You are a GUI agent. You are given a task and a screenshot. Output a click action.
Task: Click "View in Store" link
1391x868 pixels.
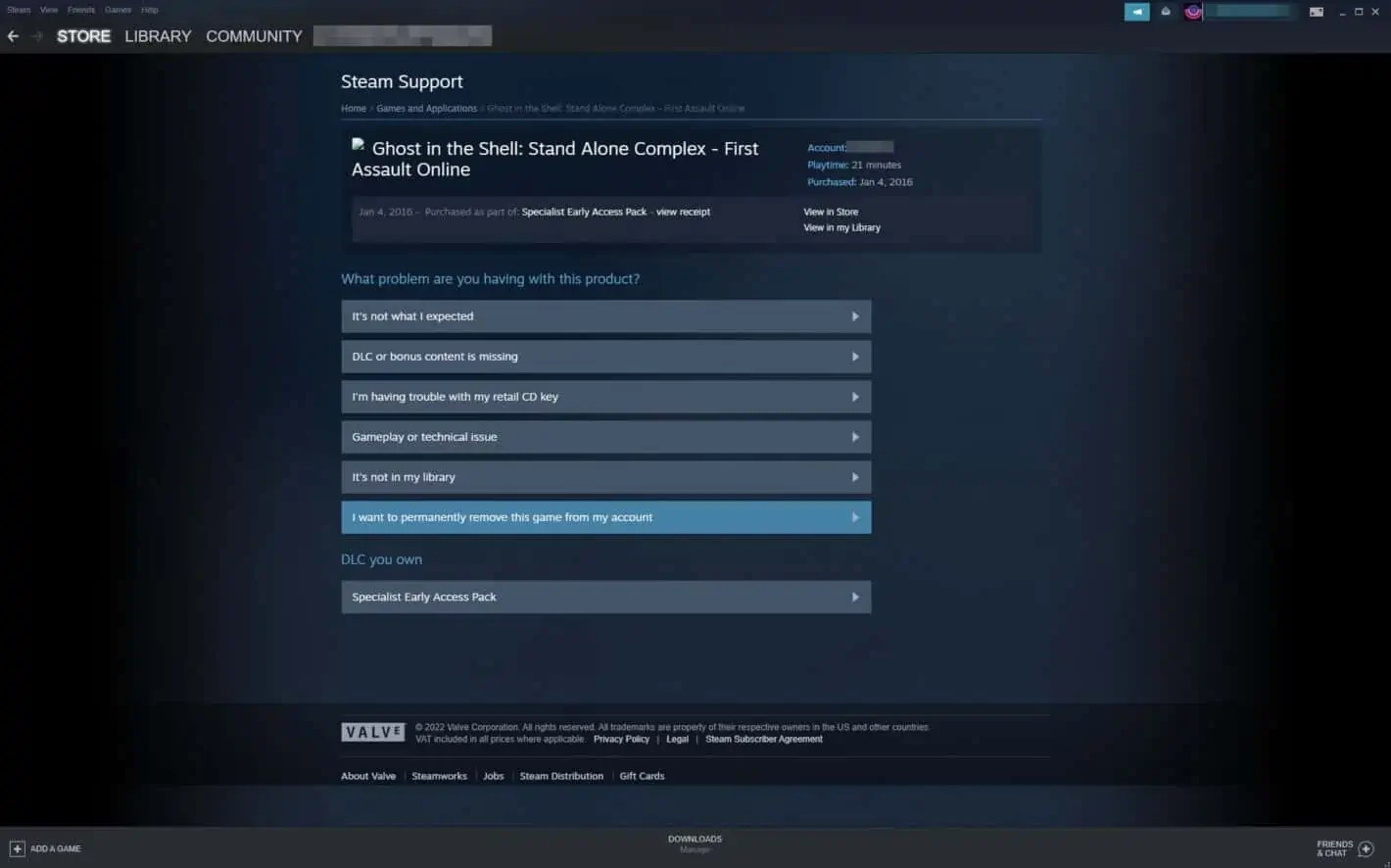[x=831, y=212]
